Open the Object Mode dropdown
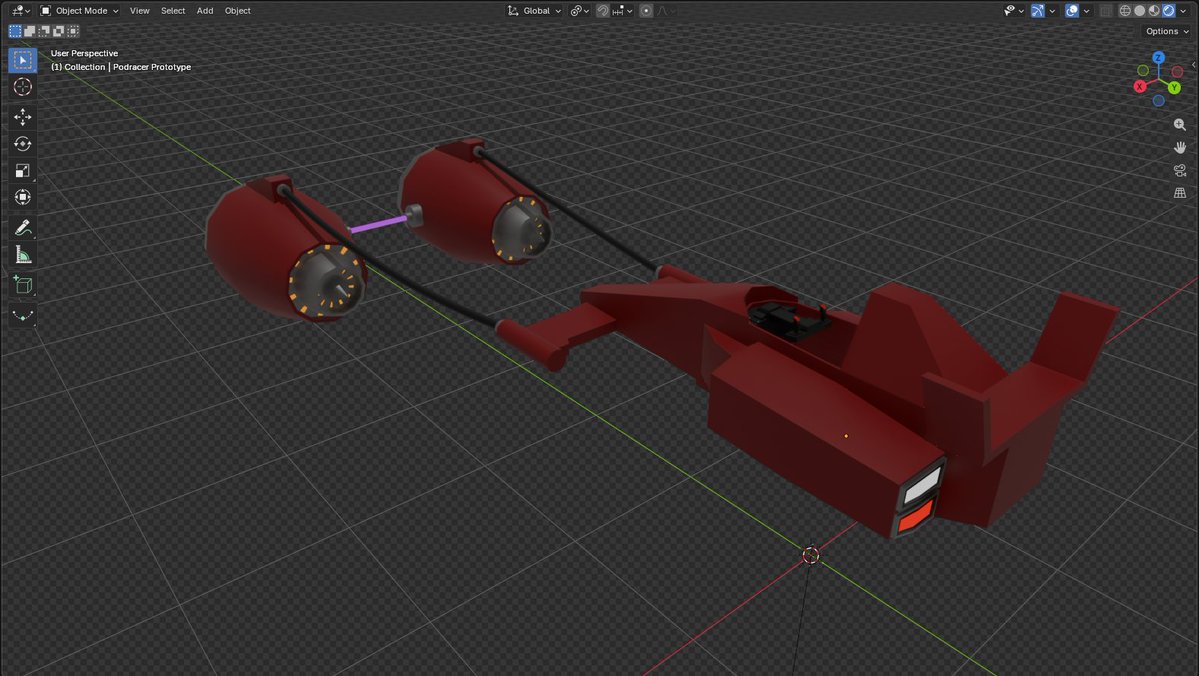Screen dimensions: 1199x676 (x=80, y=11)
